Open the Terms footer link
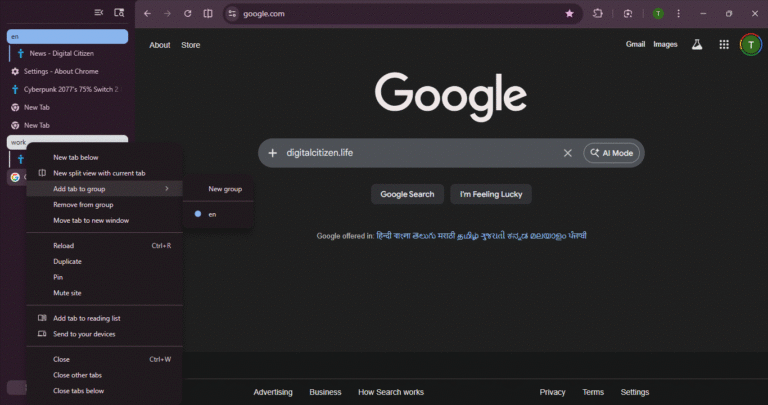This screenshot has width=768, height=405. [x=593, y=392]
